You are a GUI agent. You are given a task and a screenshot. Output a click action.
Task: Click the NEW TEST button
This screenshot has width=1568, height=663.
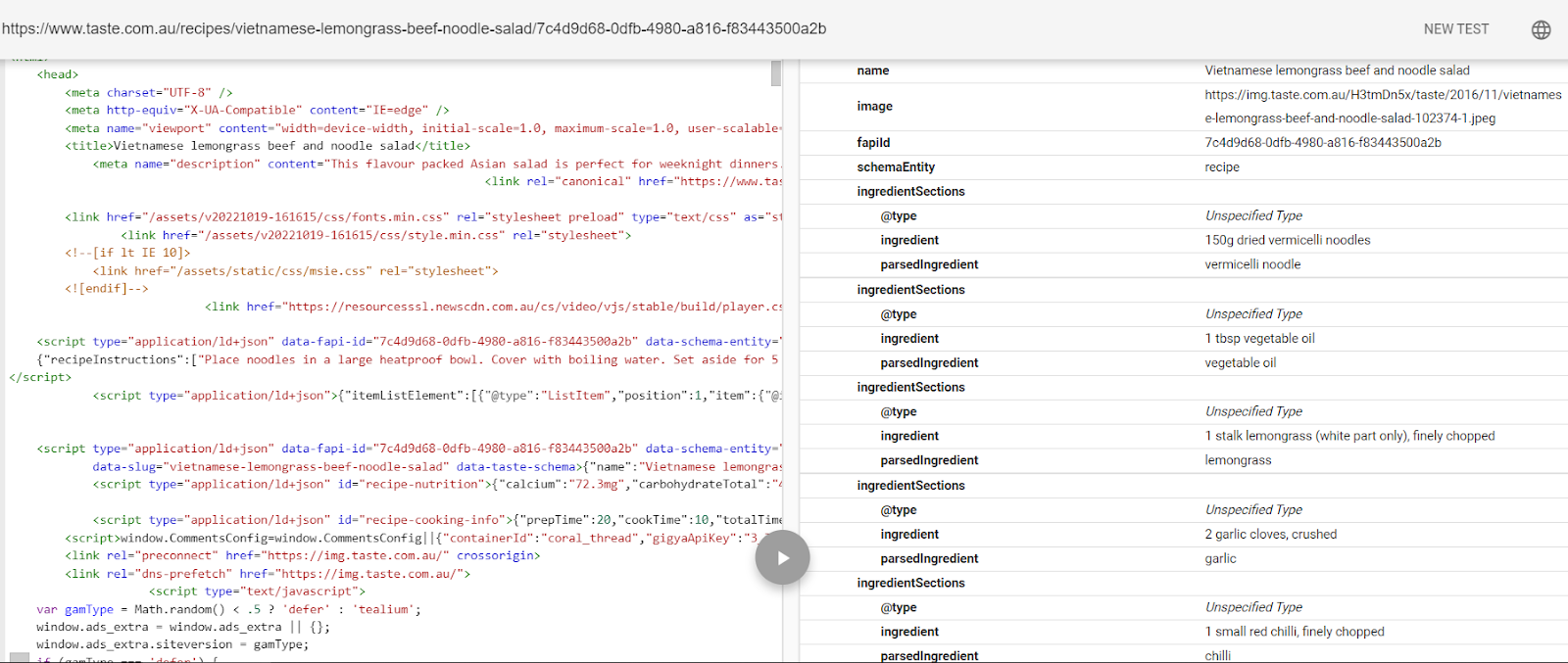tap(1455, 29)
